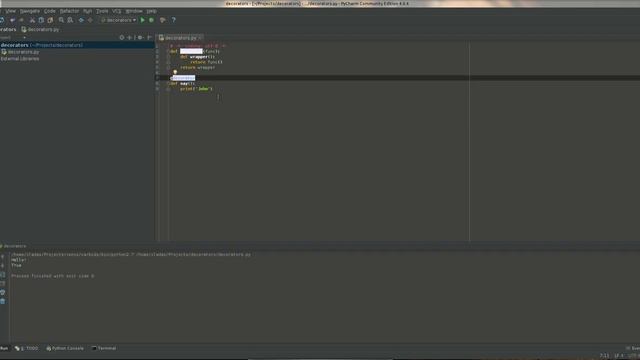The image size is (640, 360).
Task: Click the highlighted decorator name on line 7
Action: [183, 78]
